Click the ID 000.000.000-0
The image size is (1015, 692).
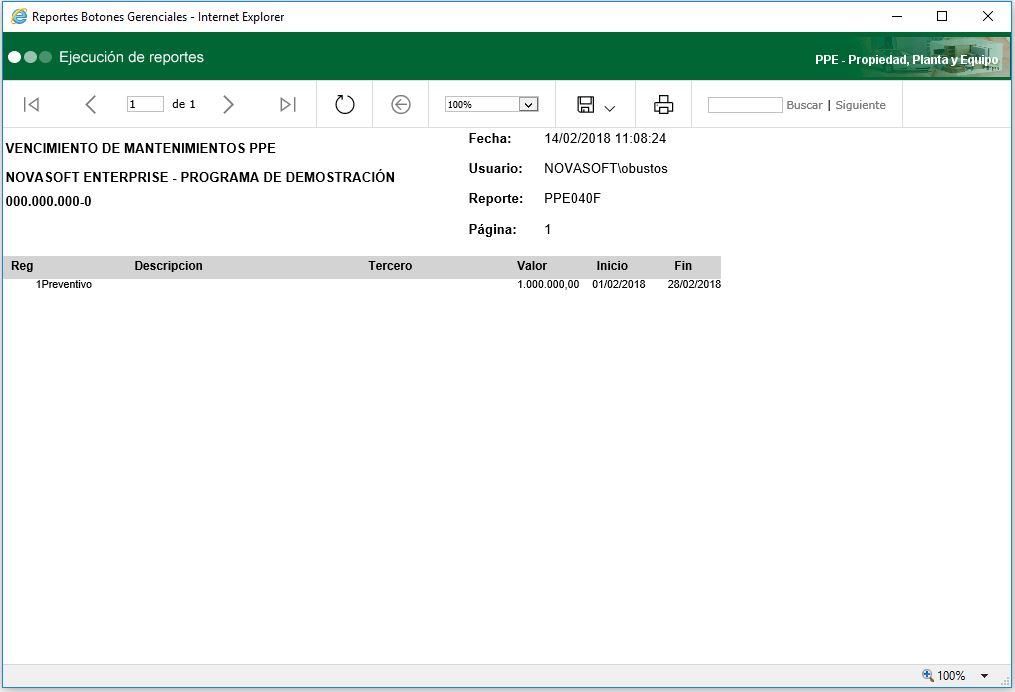click(x=49, y=201)
